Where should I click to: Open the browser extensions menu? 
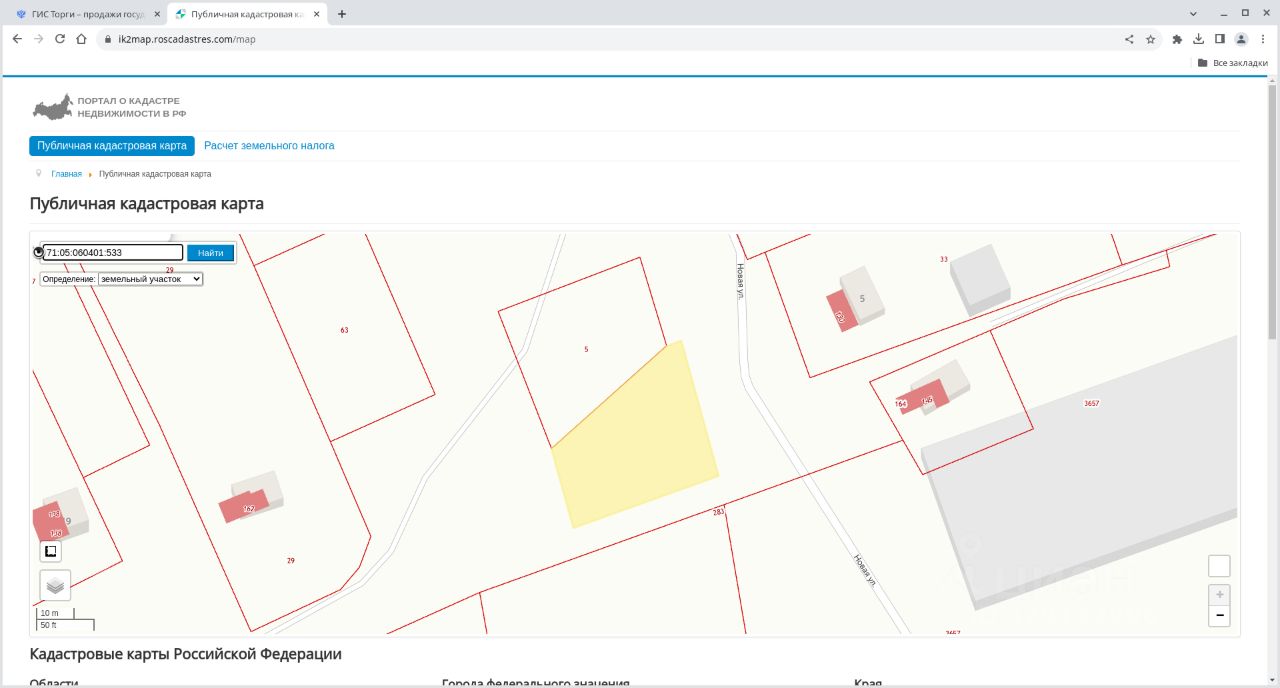click(1177, 39)
